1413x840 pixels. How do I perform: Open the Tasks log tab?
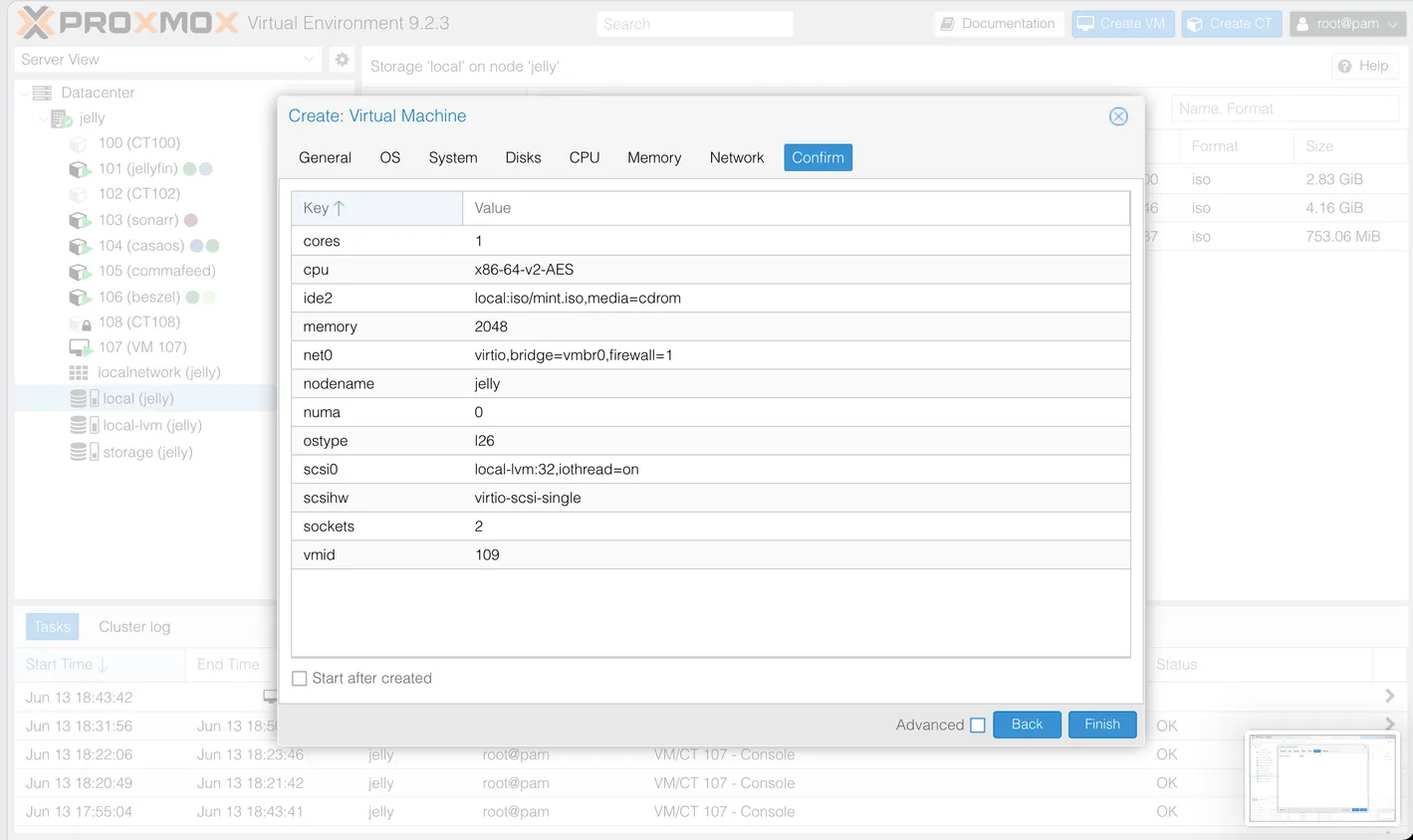pyautogui.click(x=52, y=627)
